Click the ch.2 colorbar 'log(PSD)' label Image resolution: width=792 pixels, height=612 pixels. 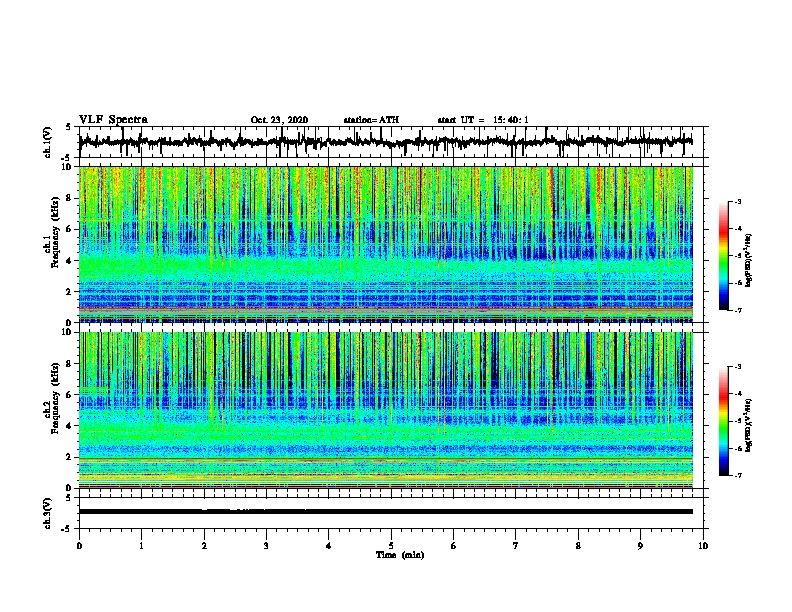pos(748,425)
